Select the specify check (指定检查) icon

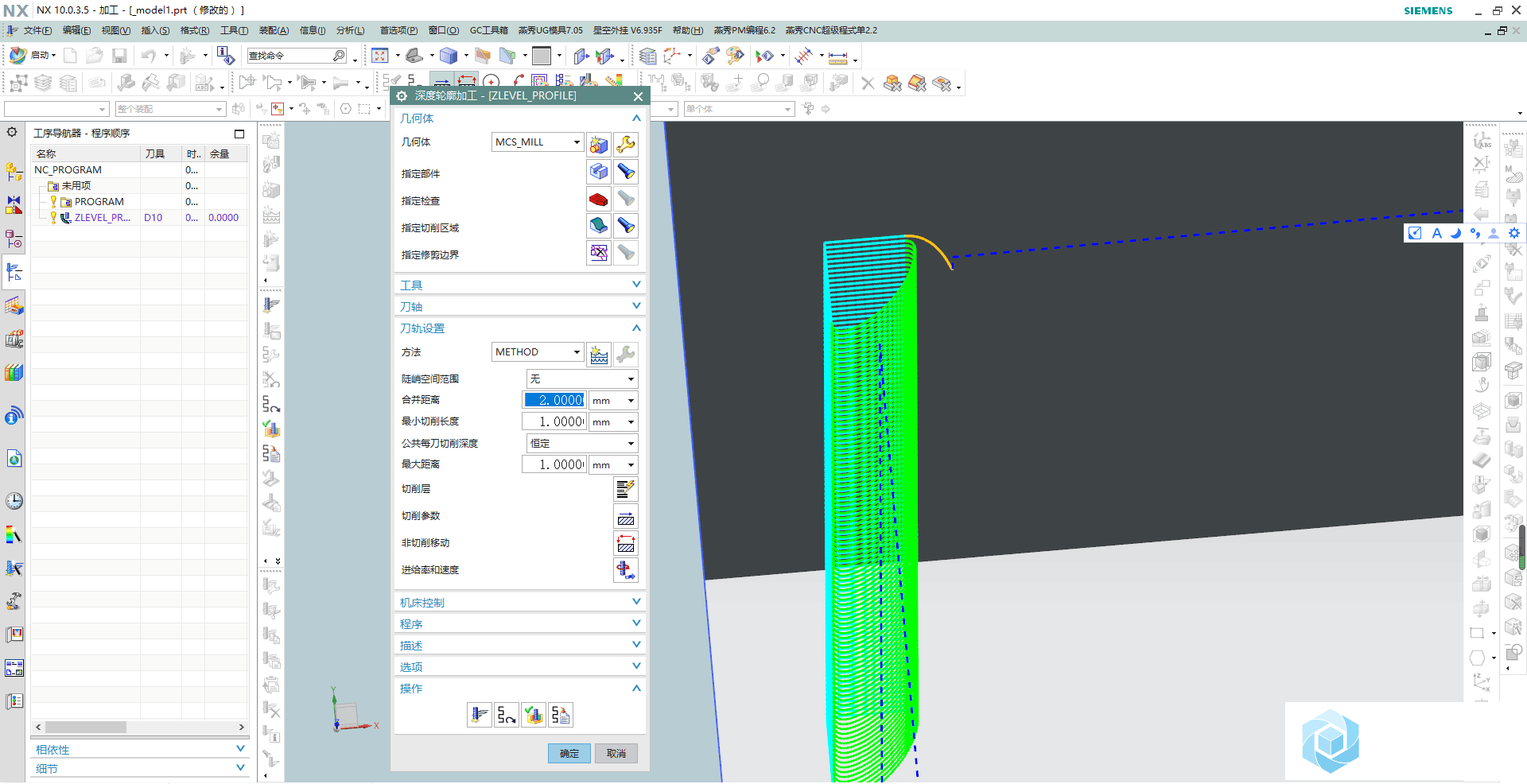coord(599,199)
